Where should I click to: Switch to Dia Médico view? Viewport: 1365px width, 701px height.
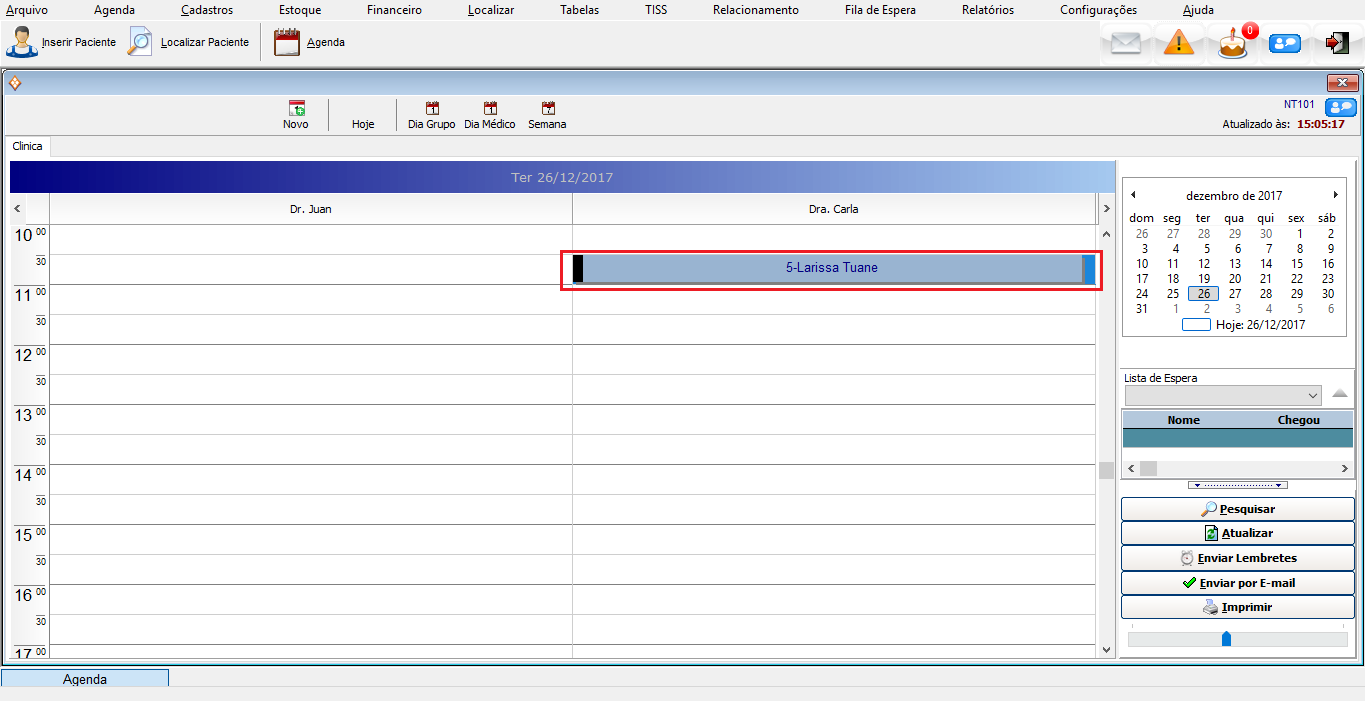pos(490,109)
